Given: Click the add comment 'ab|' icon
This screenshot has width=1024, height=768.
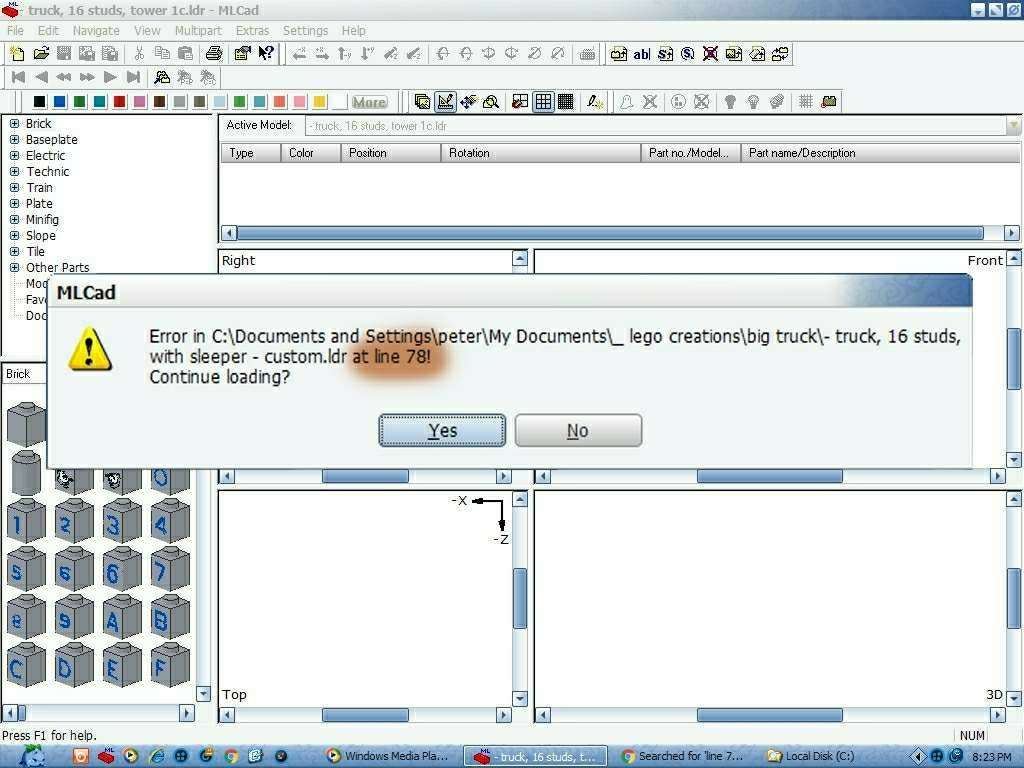Looking at the screenshot, I should [x=642, y=54].
